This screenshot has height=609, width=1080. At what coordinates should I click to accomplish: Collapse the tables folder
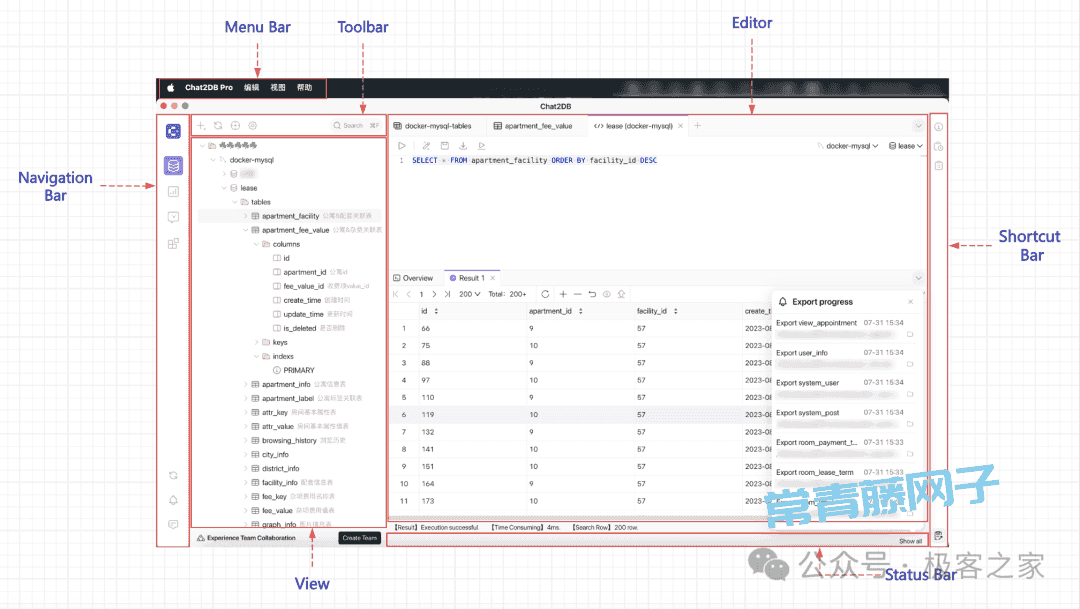(235, 202)
